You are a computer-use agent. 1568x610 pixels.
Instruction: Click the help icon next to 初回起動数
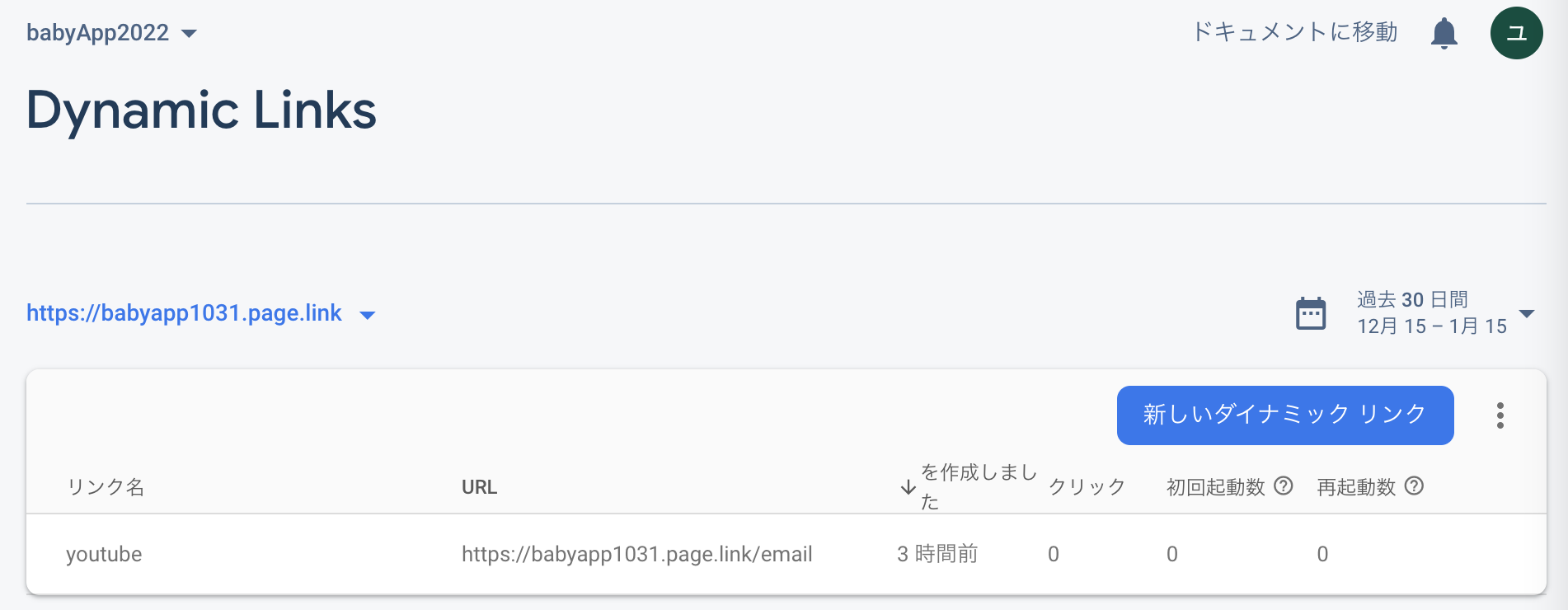(1283, 486)
